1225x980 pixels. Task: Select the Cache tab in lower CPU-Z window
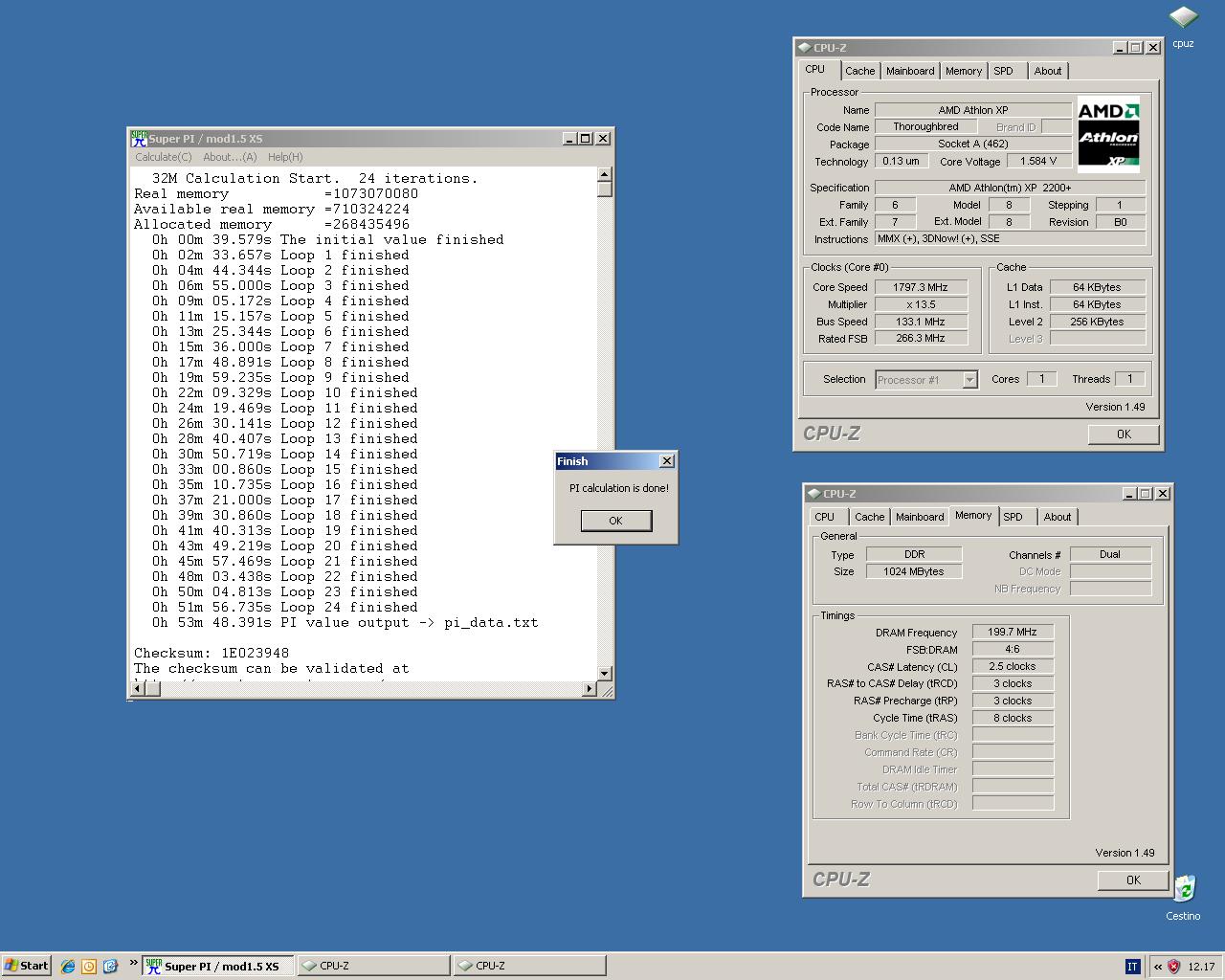click(869, 517)
